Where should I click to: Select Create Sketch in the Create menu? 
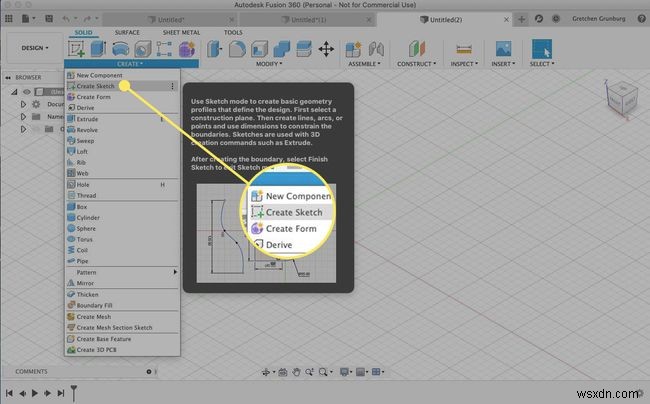pos(122,86)
